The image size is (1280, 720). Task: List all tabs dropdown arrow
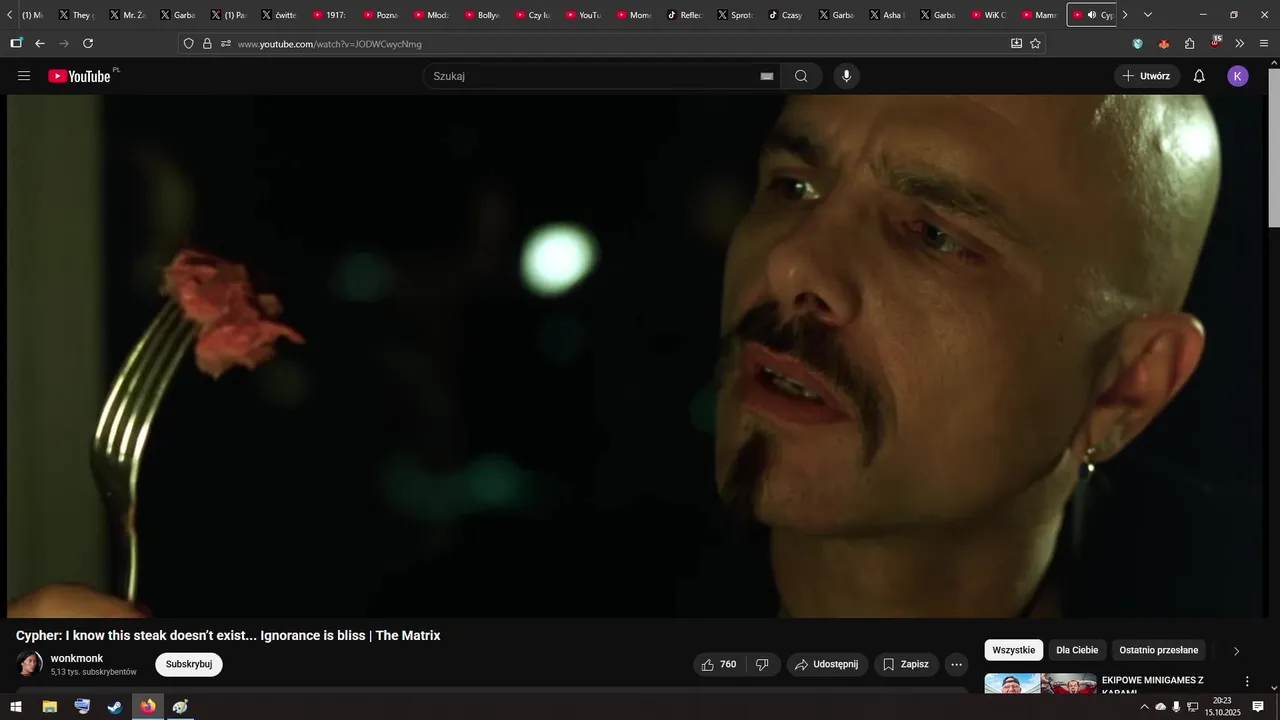[x=1147, y=15]
